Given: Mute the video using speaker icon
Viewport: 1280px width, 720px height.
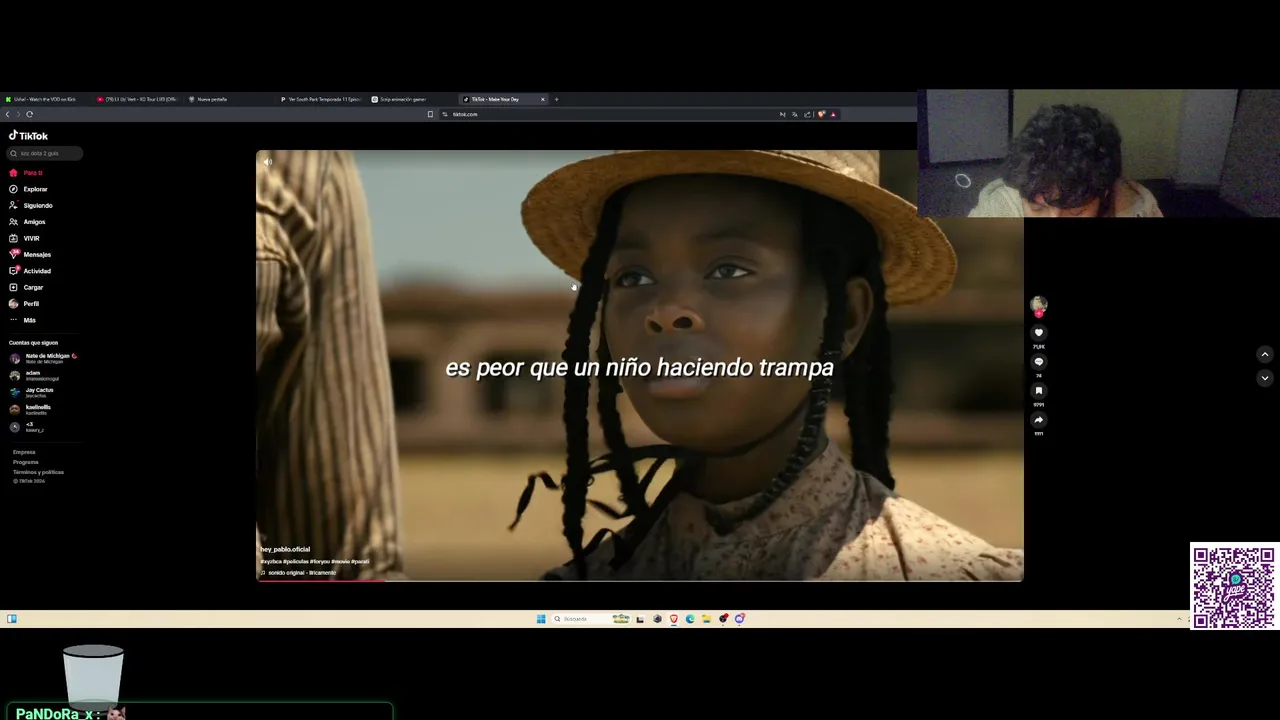Looking at the screenshot, I should pyautogui.click(x=267, y=162).
